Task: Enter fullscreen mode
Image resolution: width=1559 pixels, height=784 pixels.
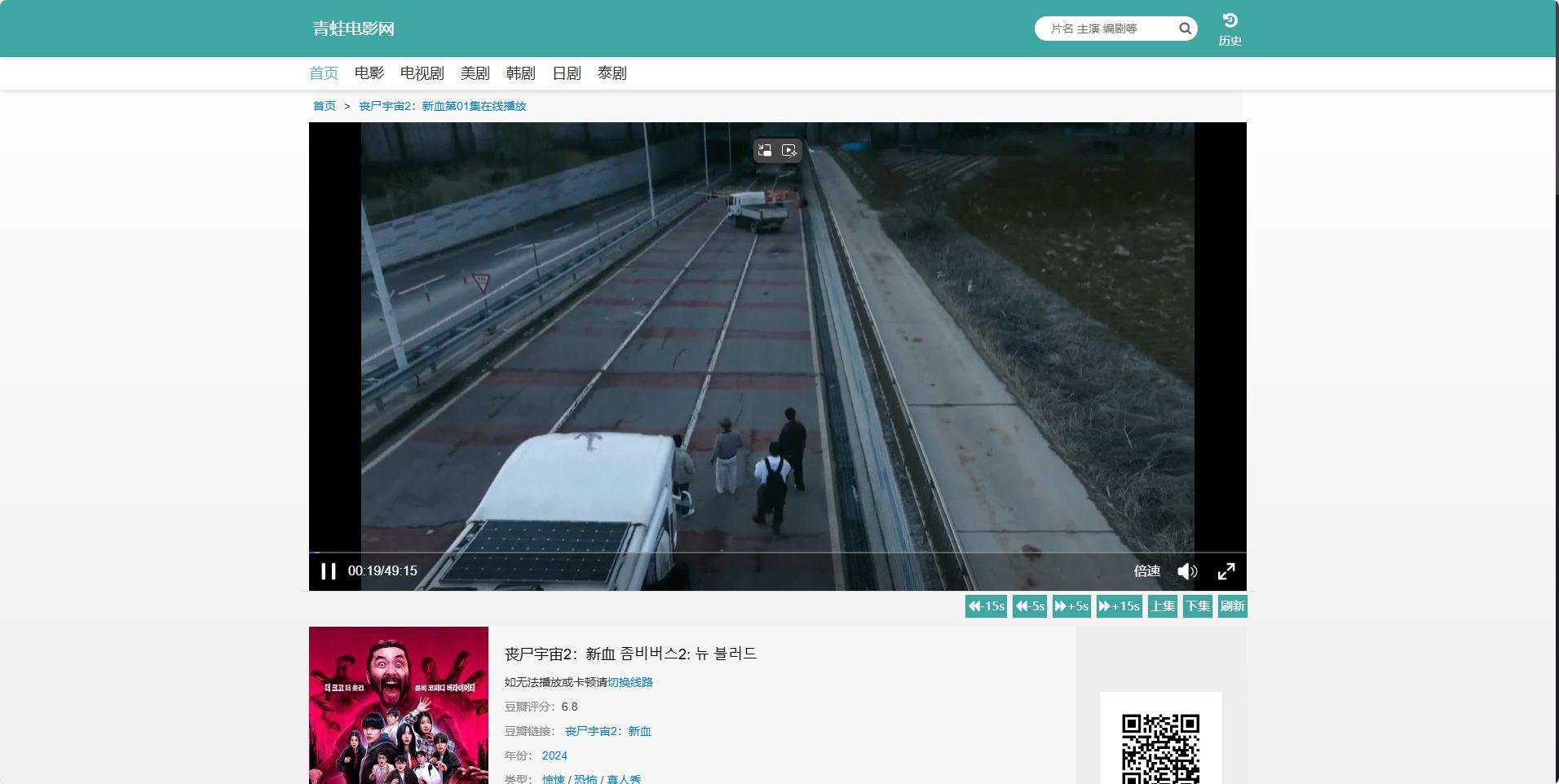Action: pos(1226,571)
